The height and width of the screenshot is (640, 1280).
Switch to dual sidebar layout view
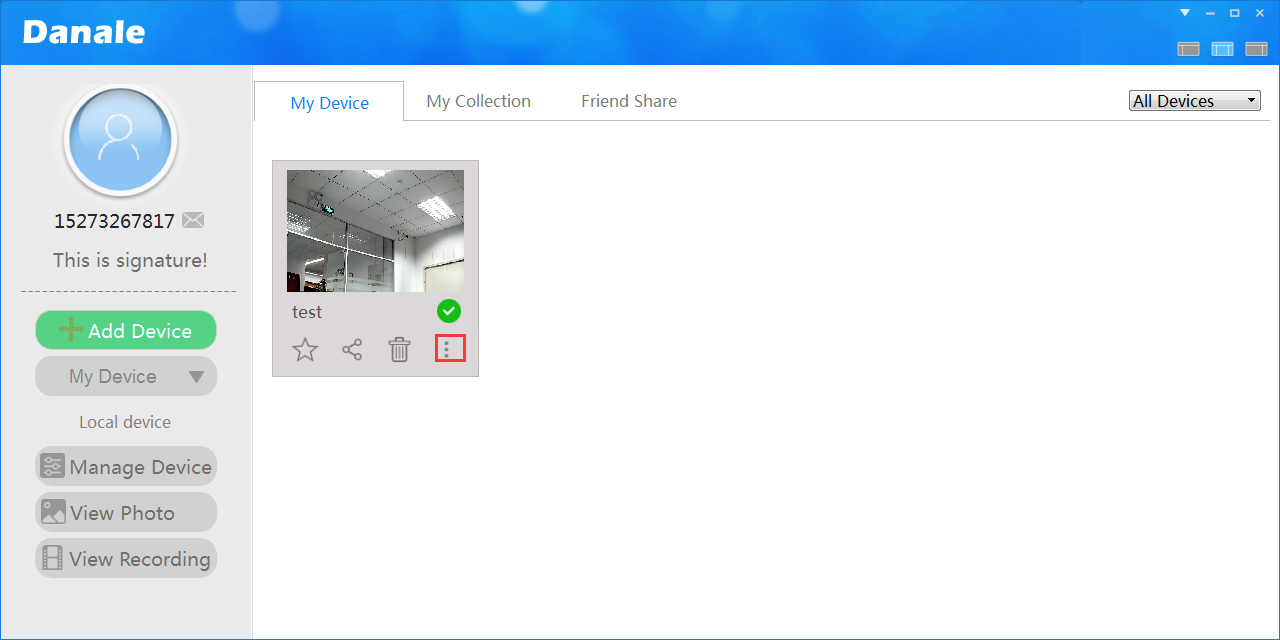click(1222, 49)
